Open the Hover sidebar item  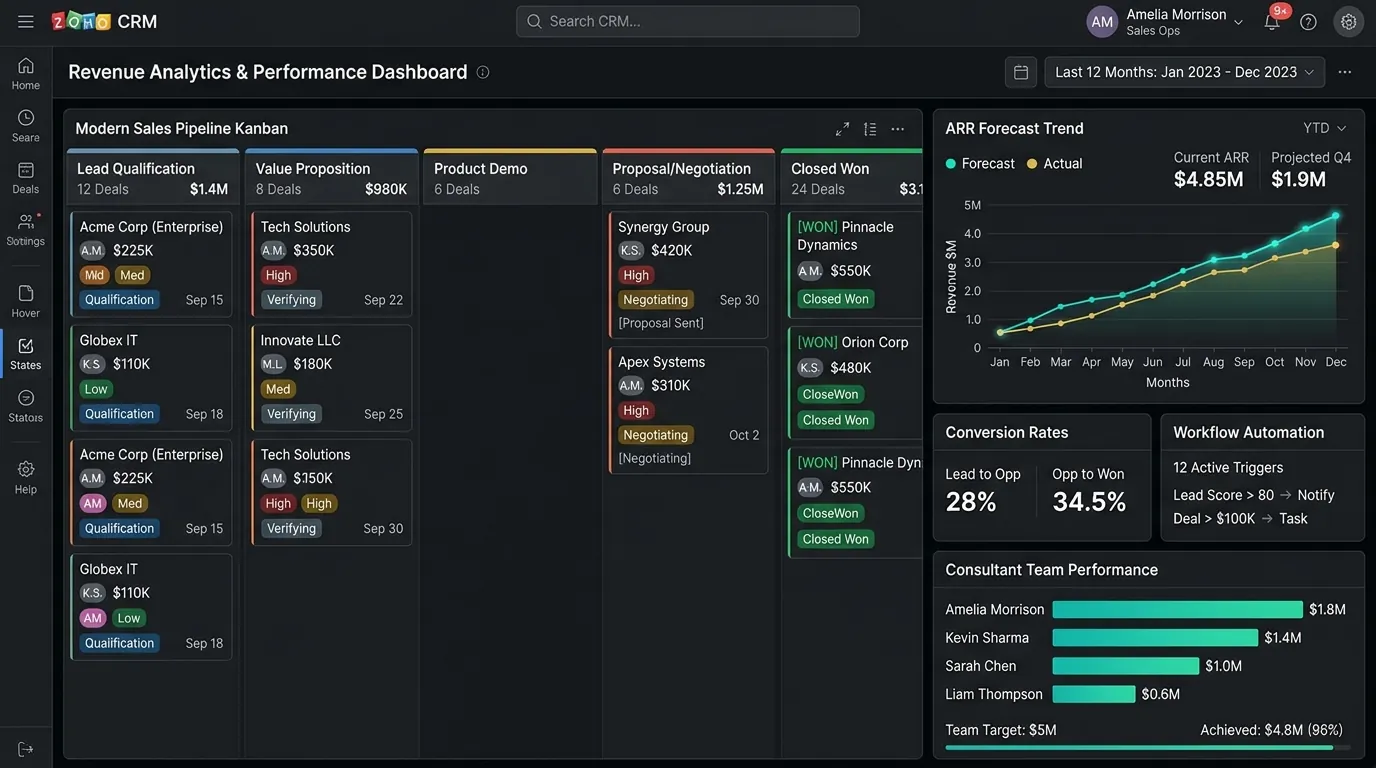(26, 301)
